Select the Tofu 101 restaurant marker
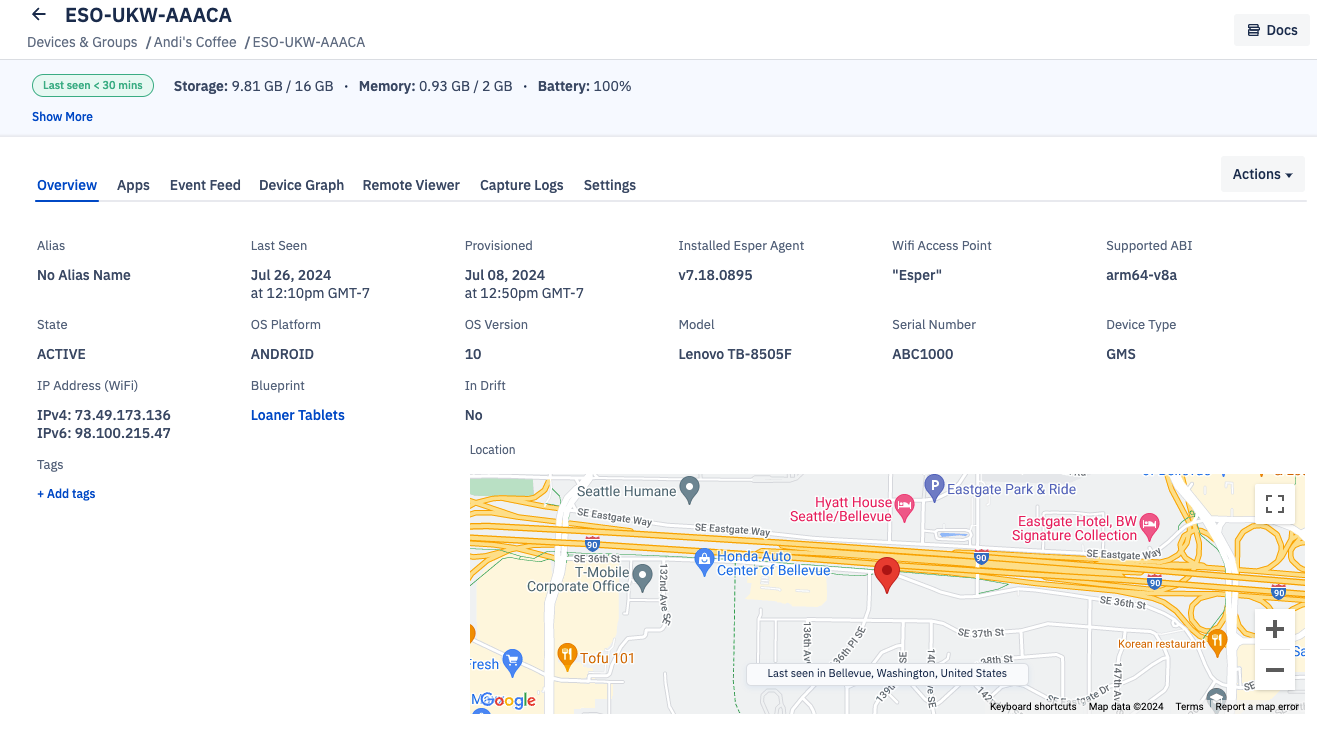The width and height of the screenshot is (1317, 748). pyautogui.click(x=566, y=656)
